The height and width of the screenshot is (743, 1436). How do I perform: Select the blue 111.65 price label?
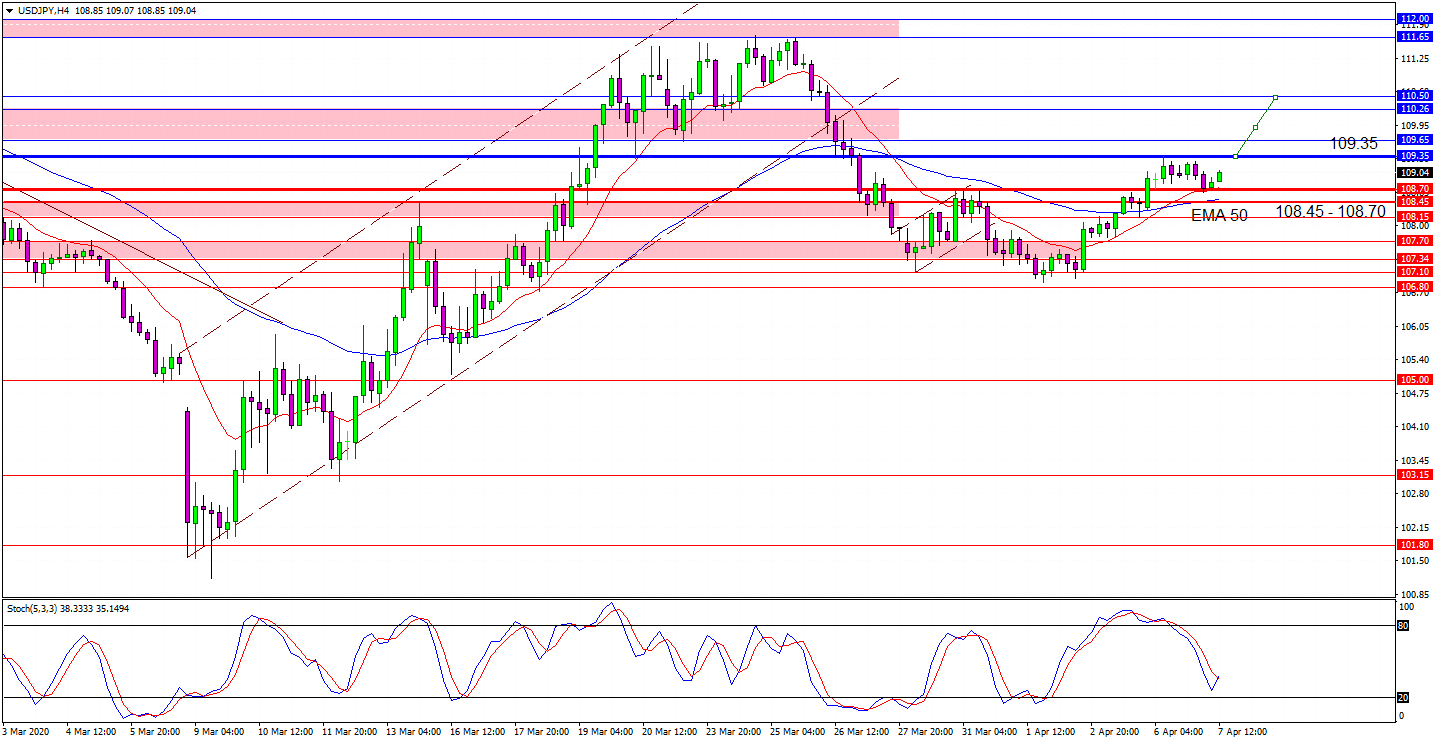[1415, 37]
